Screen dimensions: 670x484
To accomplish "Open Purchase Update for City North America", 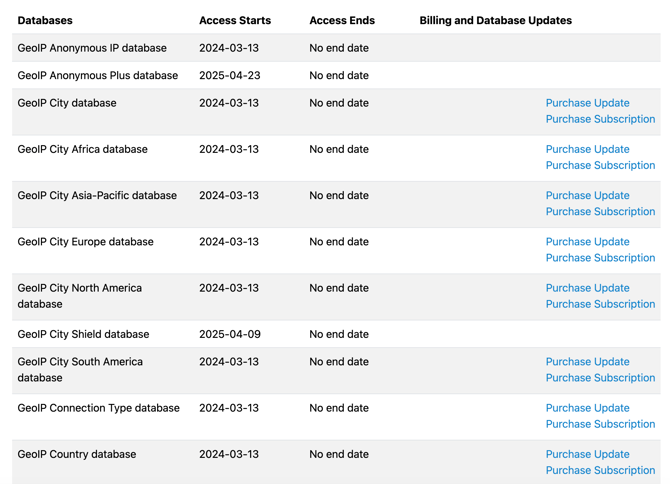I will tap(587, 288).
